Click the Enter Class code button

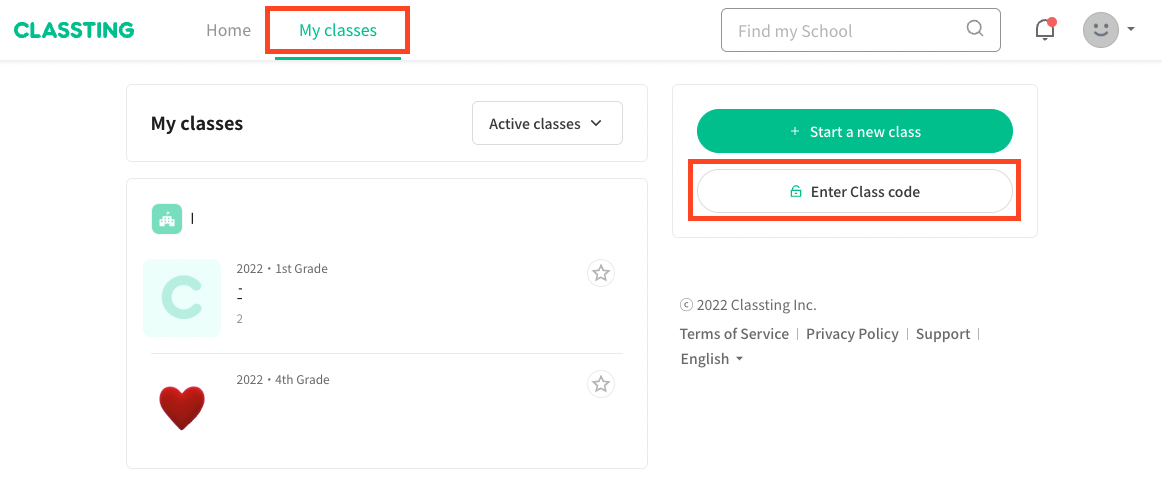854,192
